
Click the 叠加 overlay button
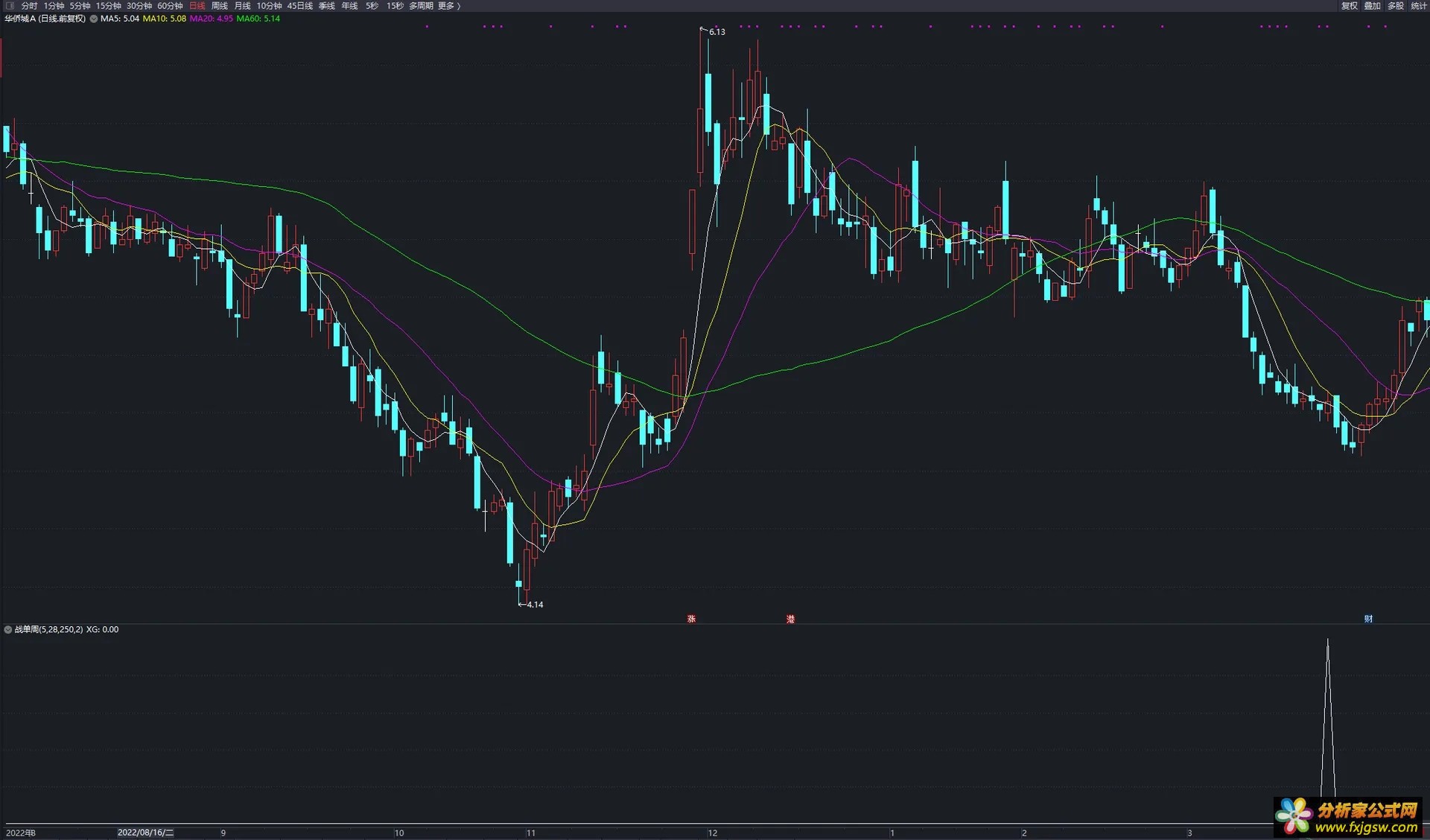1373,6
